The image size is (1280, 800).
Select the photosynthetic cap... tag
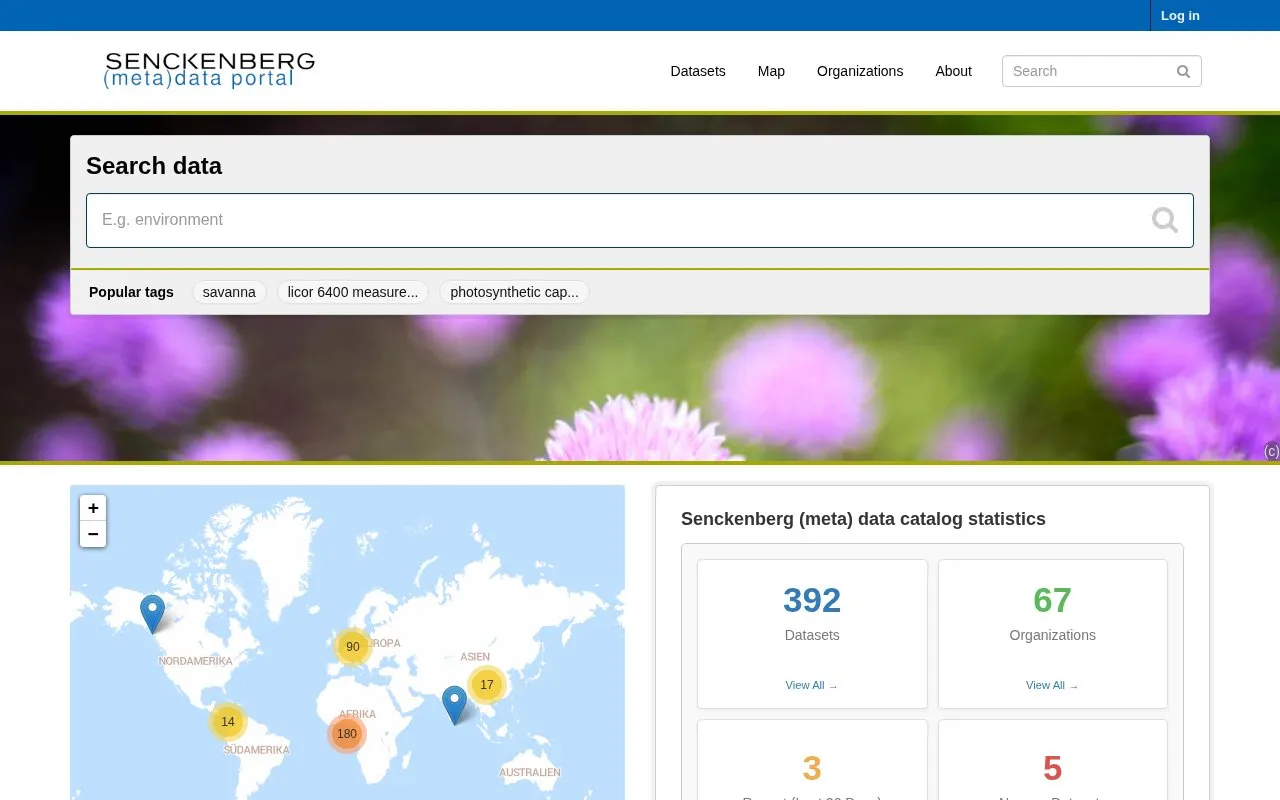point(514,292)
